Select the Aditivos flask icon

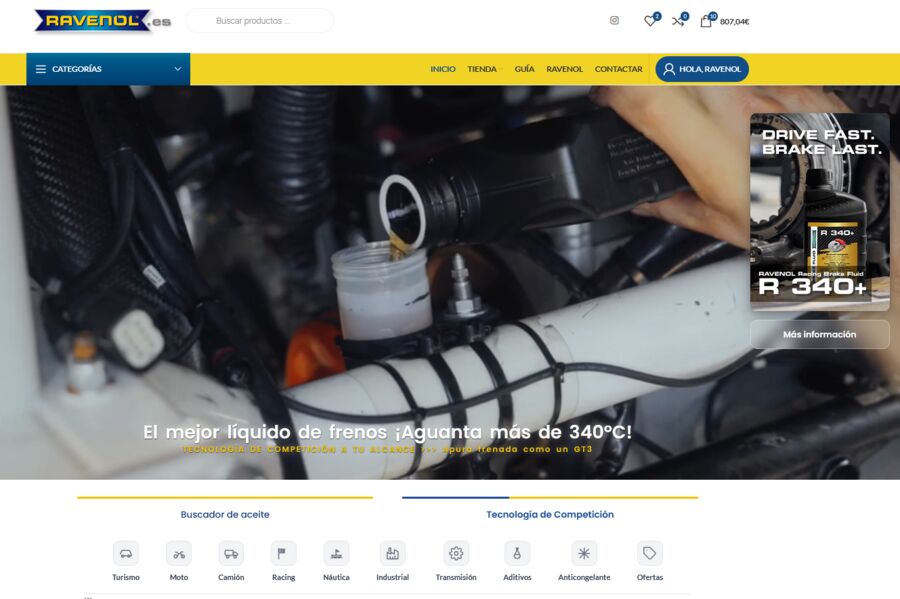tap(517, 554)
